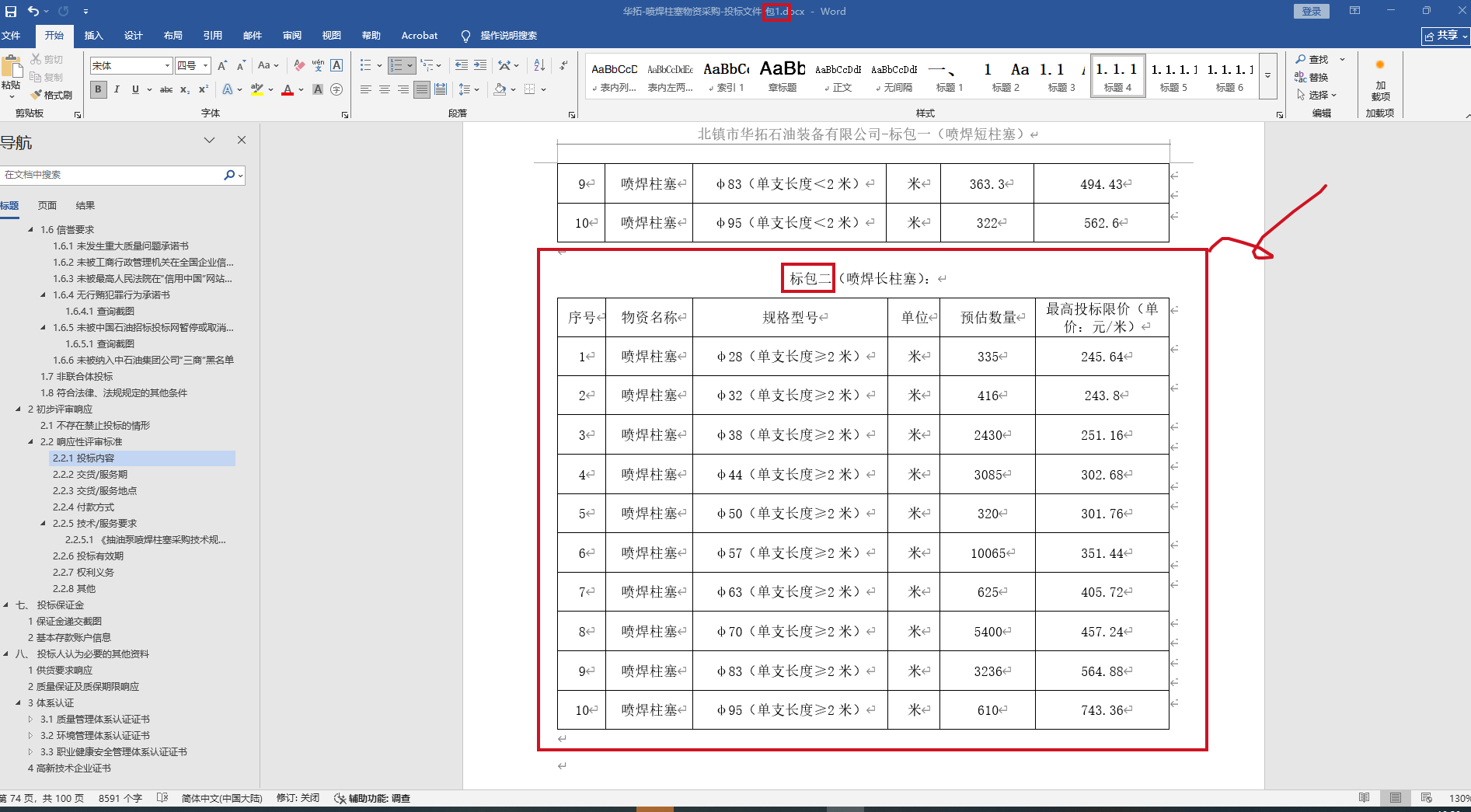Collapse the 1.6 信誉要求 heading
The height and width of the screenshot is (812, 1471).
(31, 230)
